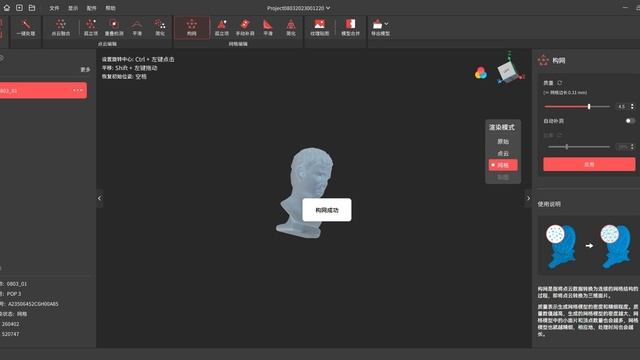
Task: Select 简化 in the point cloud editing group
Action: pos(160,27)
